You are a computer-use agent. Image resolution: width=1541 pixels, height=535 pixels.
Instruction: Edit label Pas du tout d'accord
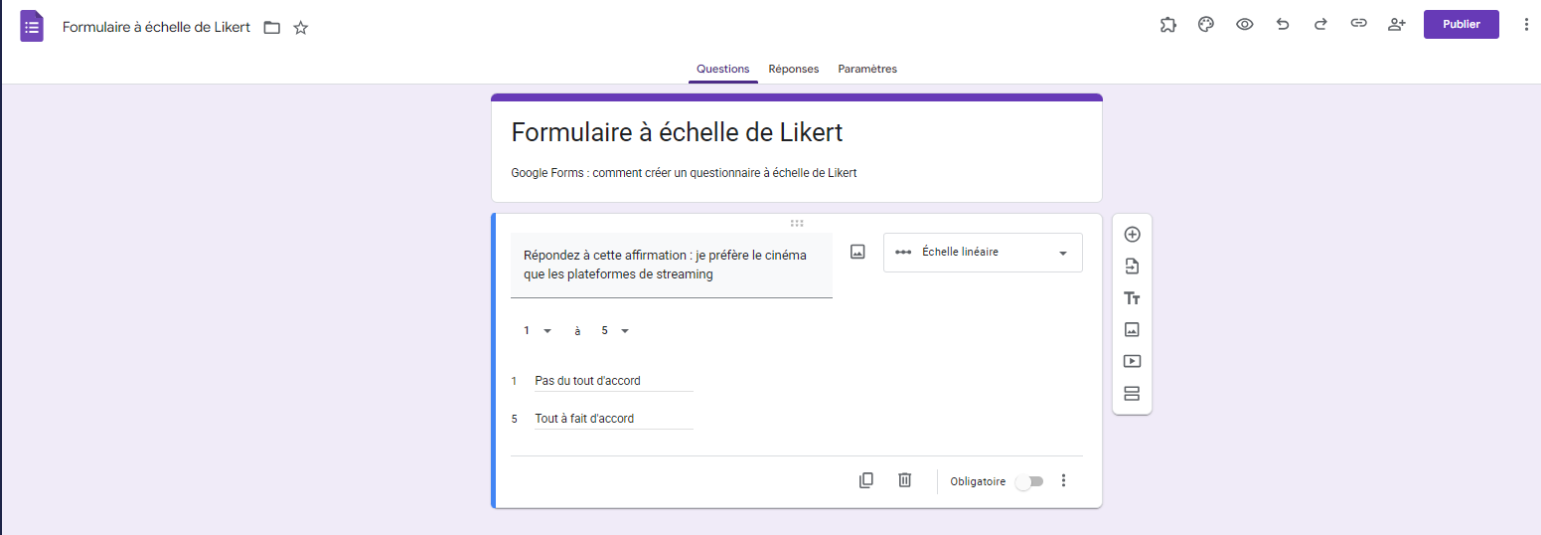[613, 381]
